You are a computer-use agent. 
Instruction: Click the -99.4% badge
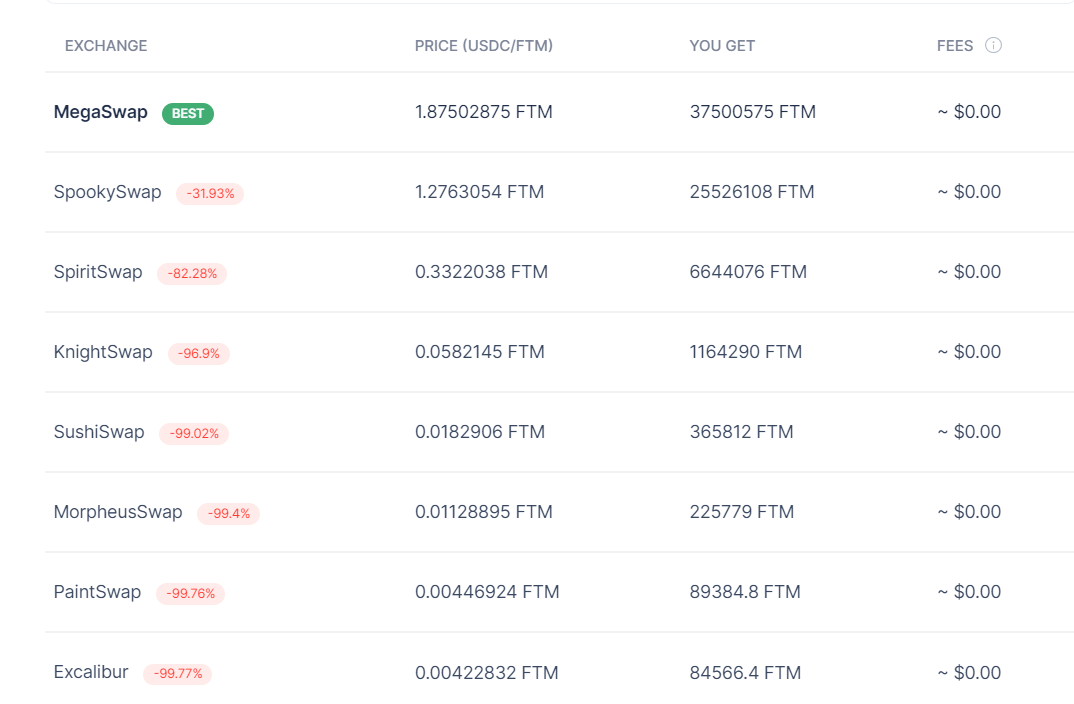click(229, 514)
